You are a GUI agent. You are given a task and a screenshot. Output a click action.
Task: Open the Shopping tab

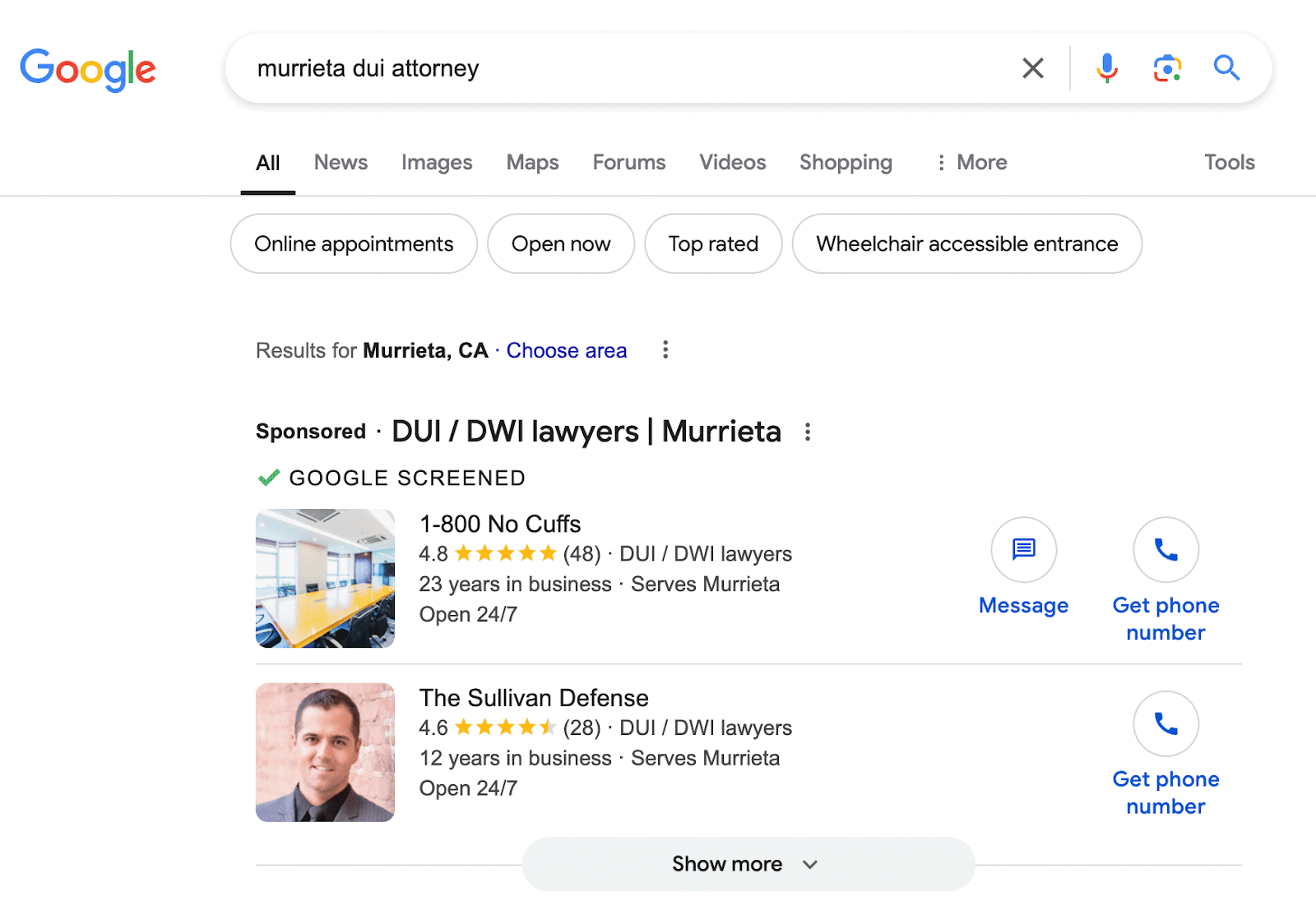(x=846, y=163)
